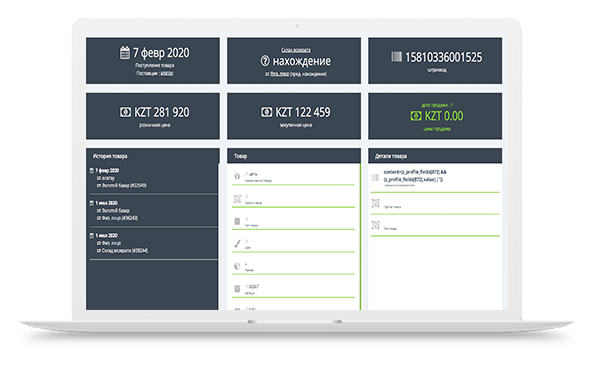Click the article number field in Товар panel
This screenshot has width=595, height=371.
tap(293, 289)
